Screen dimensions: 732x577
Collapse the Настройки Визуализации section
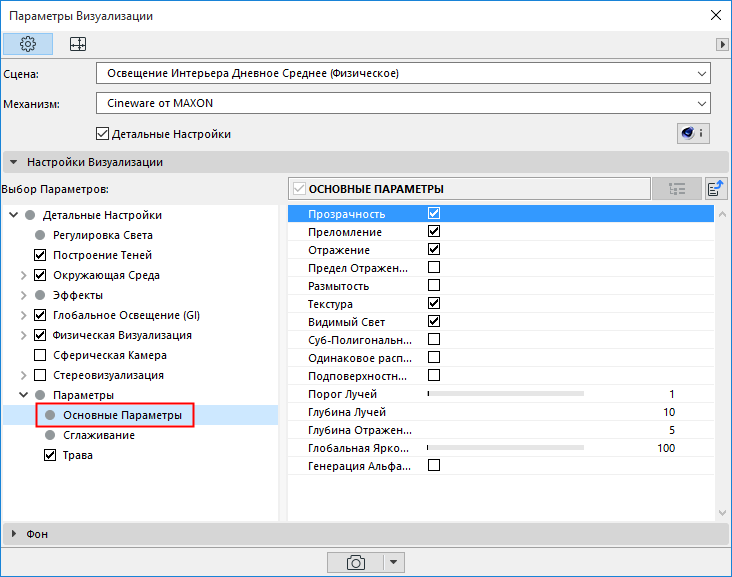(14, 162)
